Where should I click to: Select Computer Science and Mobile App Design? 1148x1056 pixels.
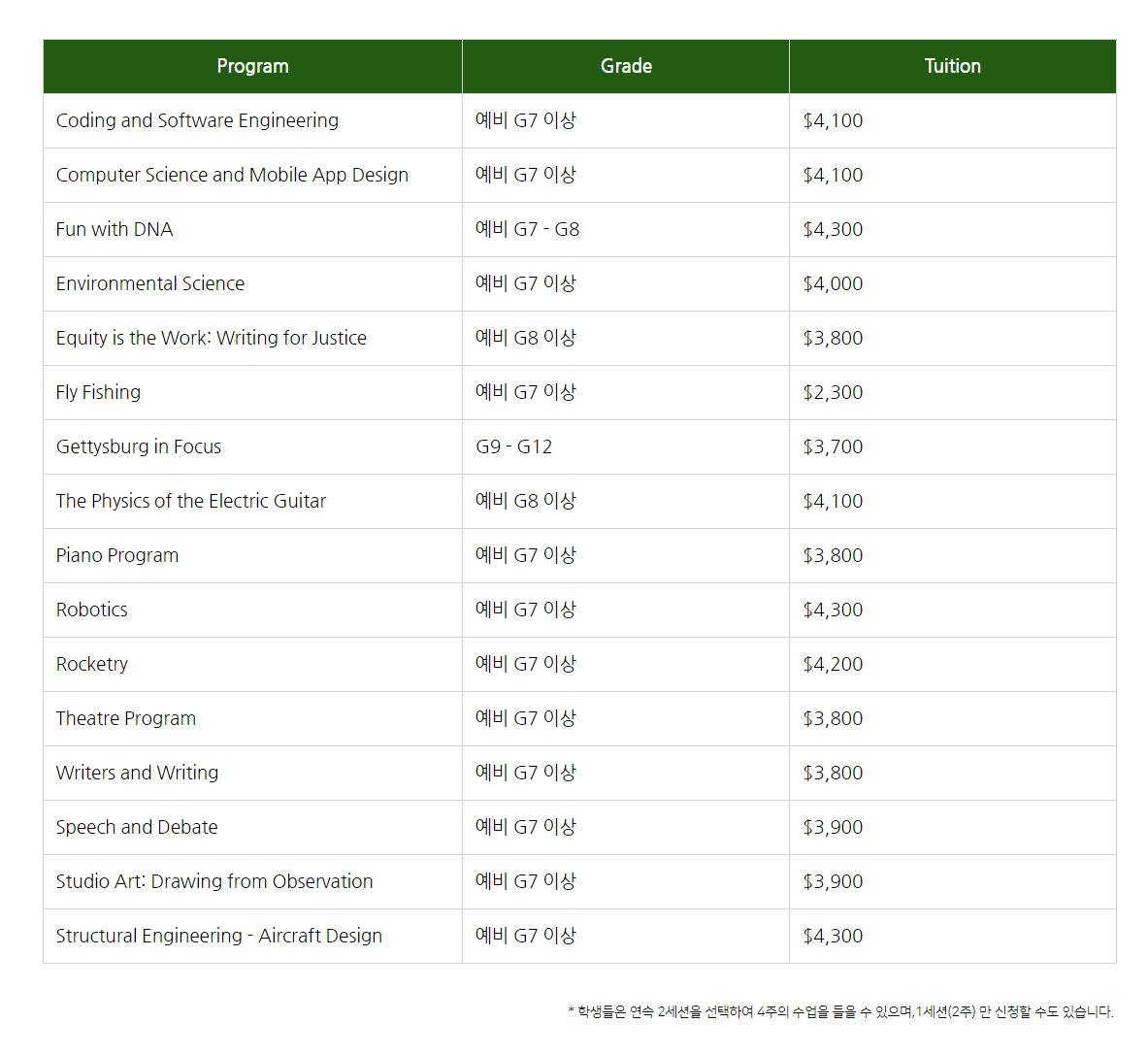232,175
